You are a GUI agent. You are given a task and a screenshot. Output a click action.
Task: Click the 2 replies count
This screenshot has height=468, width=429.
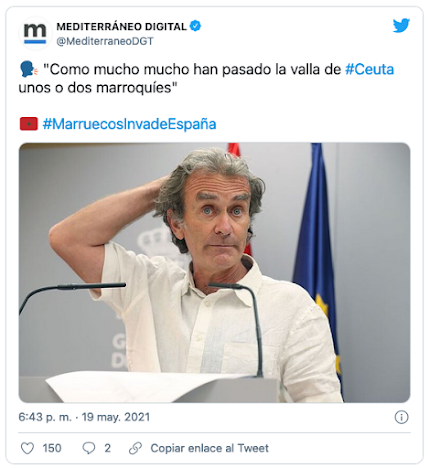(x=107, y=448)
